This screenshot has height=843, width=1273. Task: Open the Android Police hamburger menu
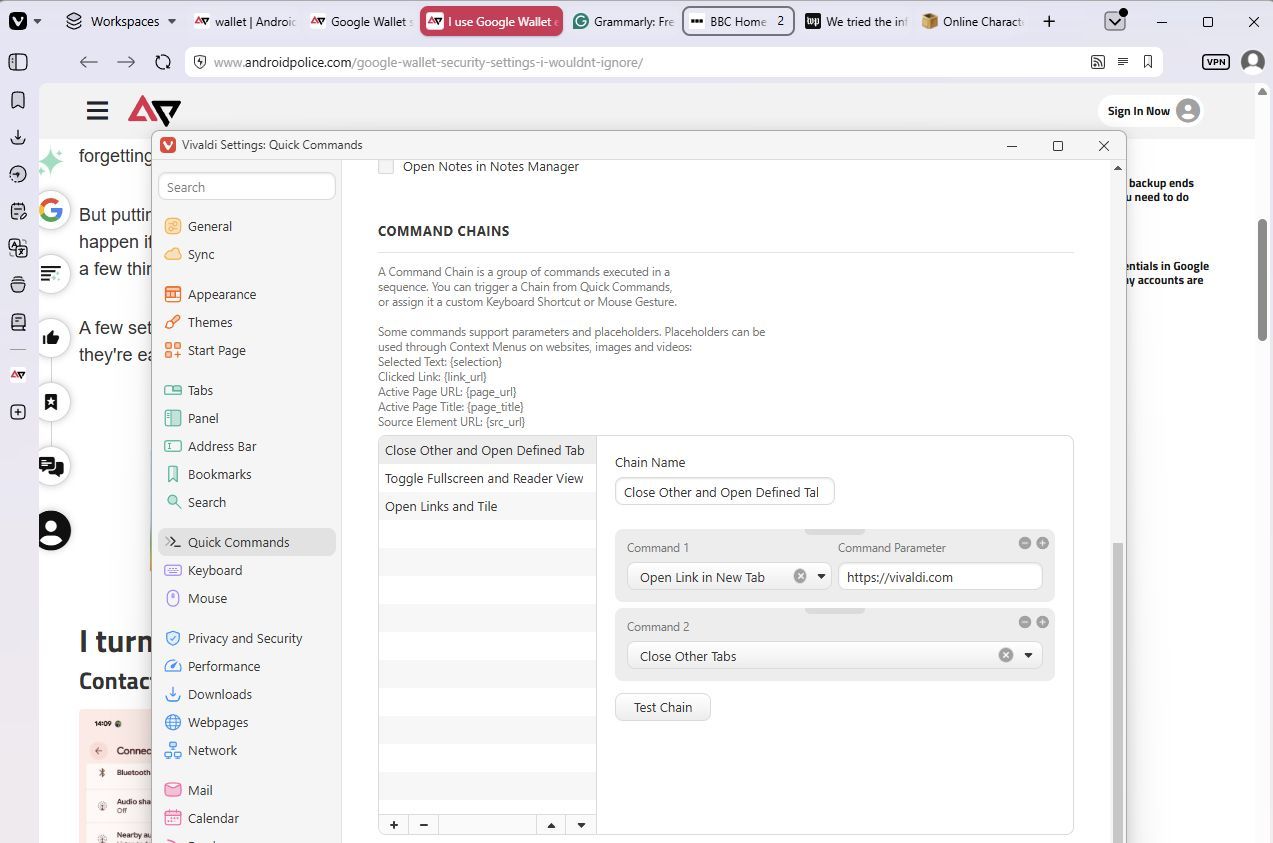[x=97, y=111]
